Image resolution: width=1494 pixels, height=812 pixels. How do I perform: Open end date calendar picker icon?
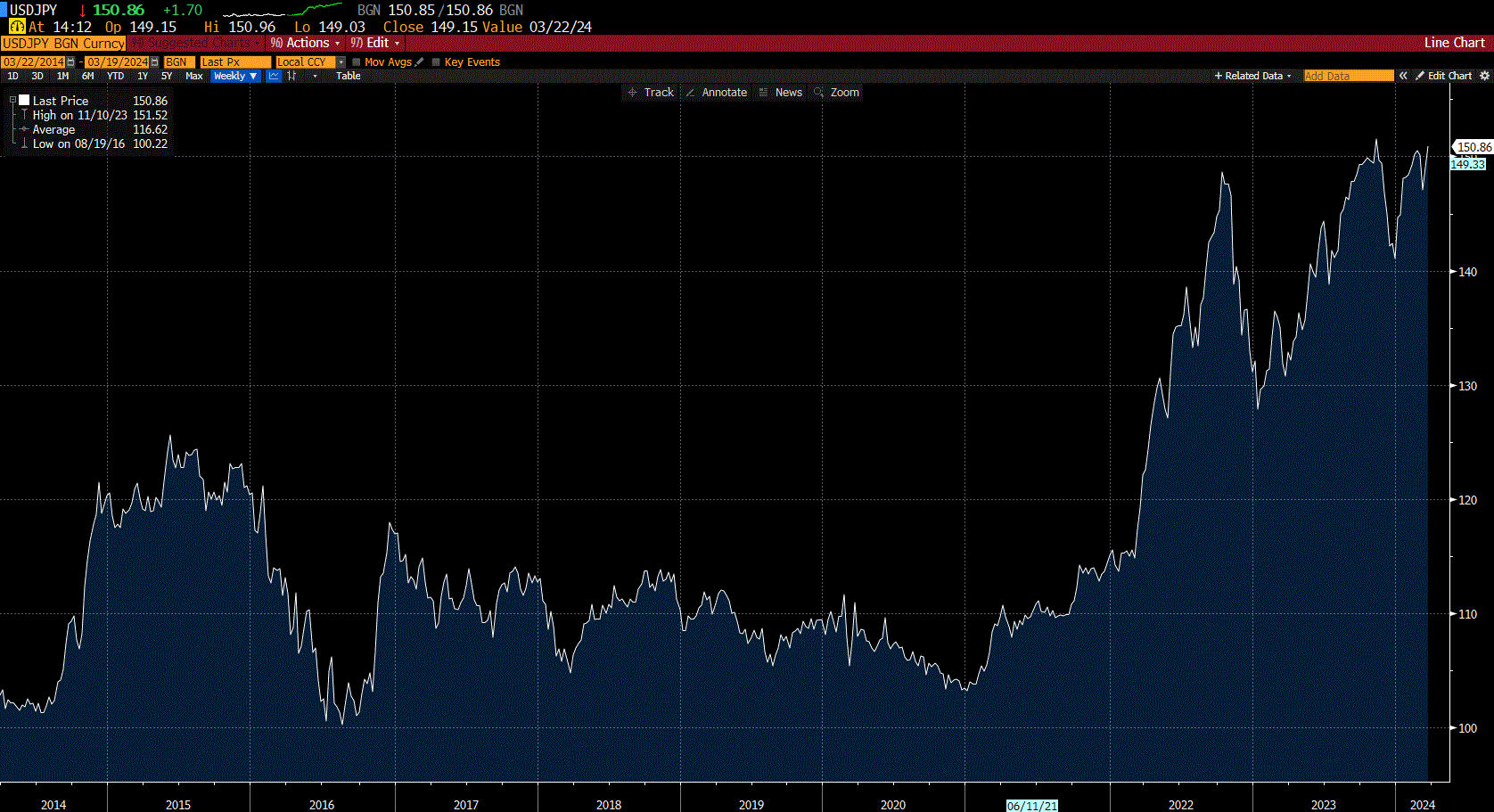click(x=155, y=62)
